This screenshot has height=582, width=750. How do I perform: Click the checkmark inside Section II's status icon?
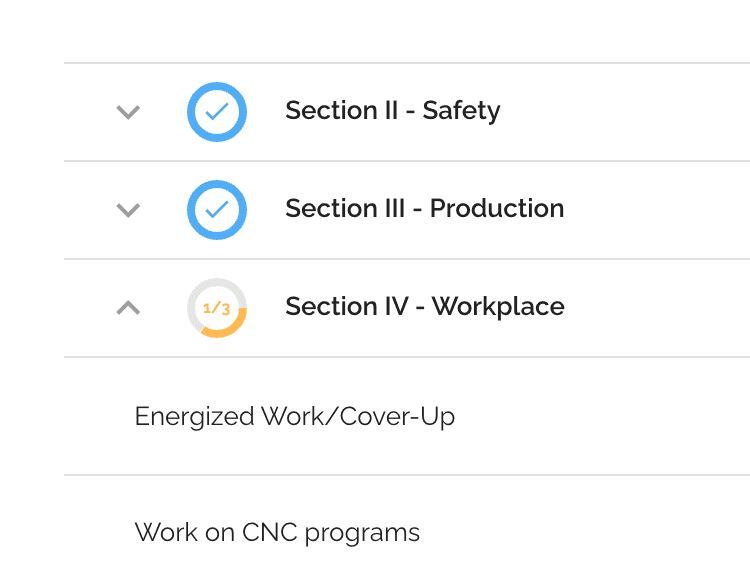(217, 112)
